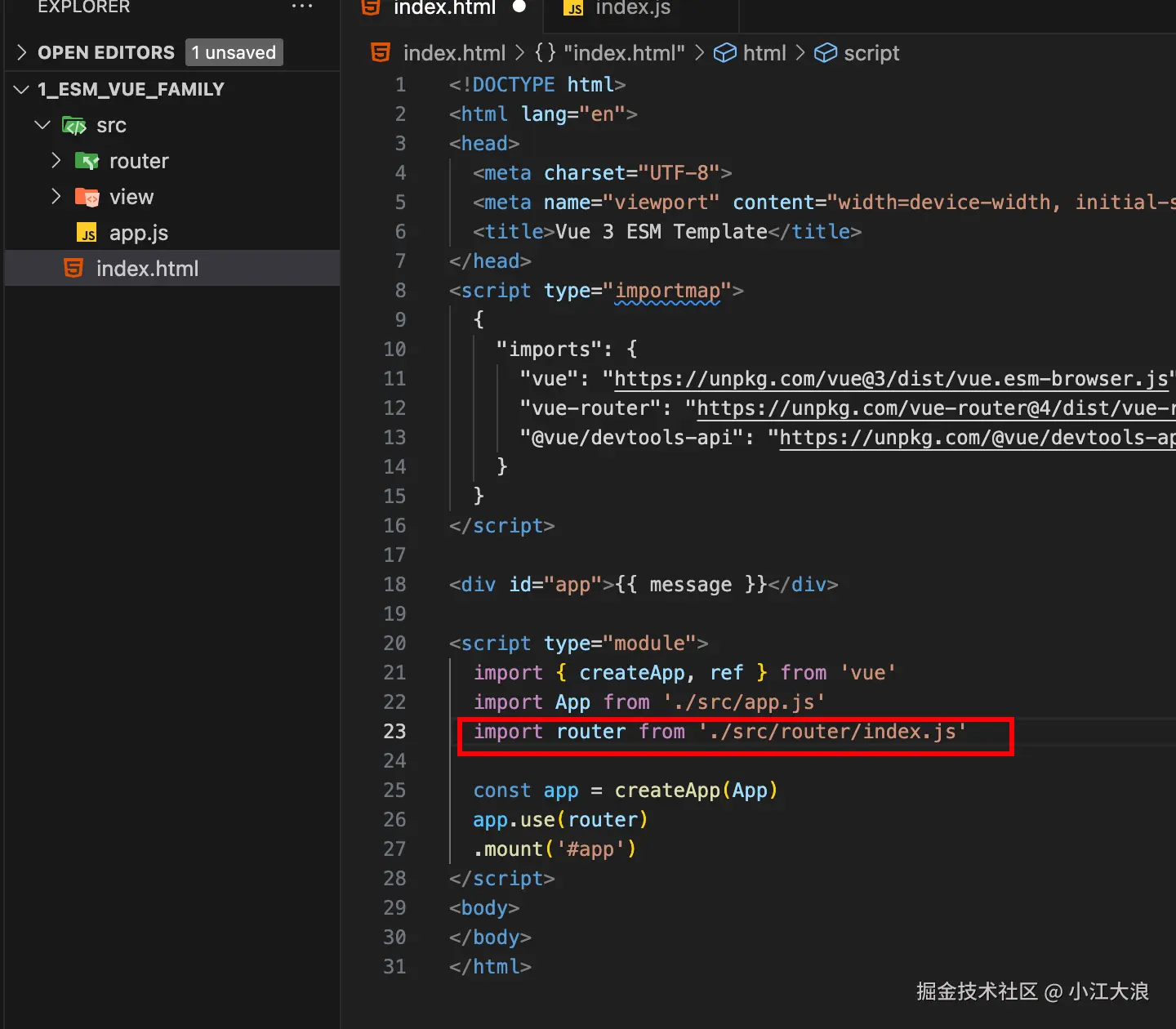Click the index.html HTML5 icon in explorer
Image resolution: width=1176 pixels, height=1029 pixels.
pos(73,269)
